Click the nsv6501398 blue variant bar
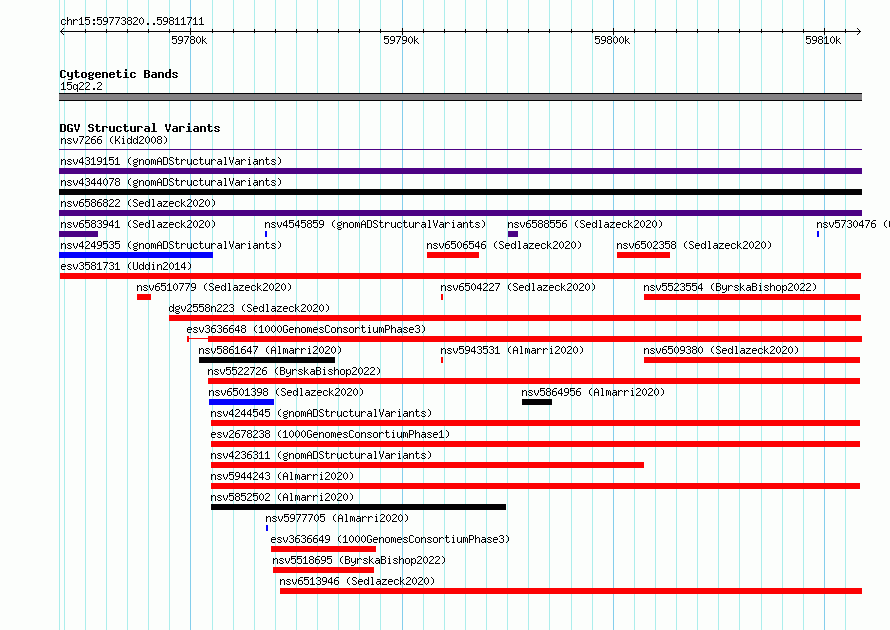 pyautogui.click(x=241, y=402)
